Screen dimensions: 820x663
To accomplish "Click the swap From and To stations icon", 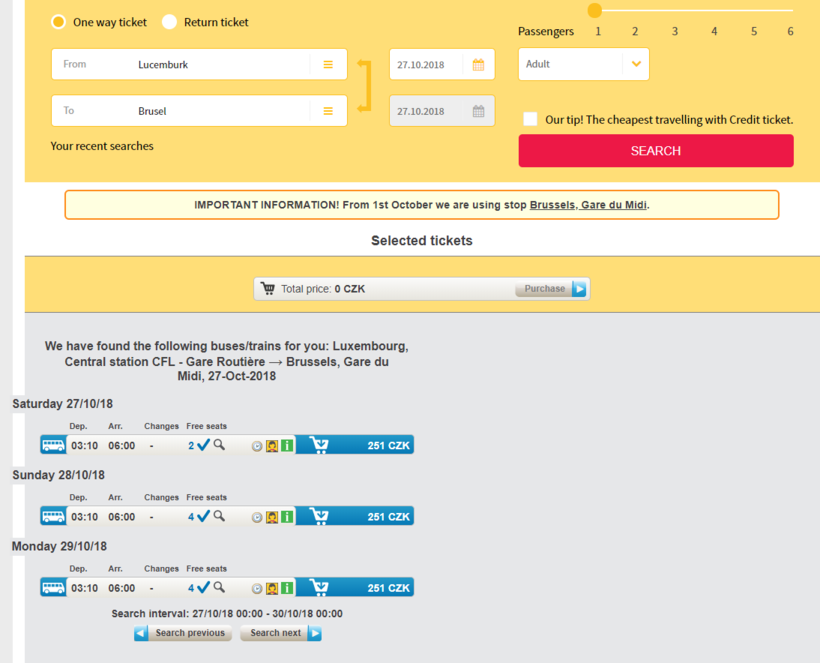I will click(x=364, y=87).
